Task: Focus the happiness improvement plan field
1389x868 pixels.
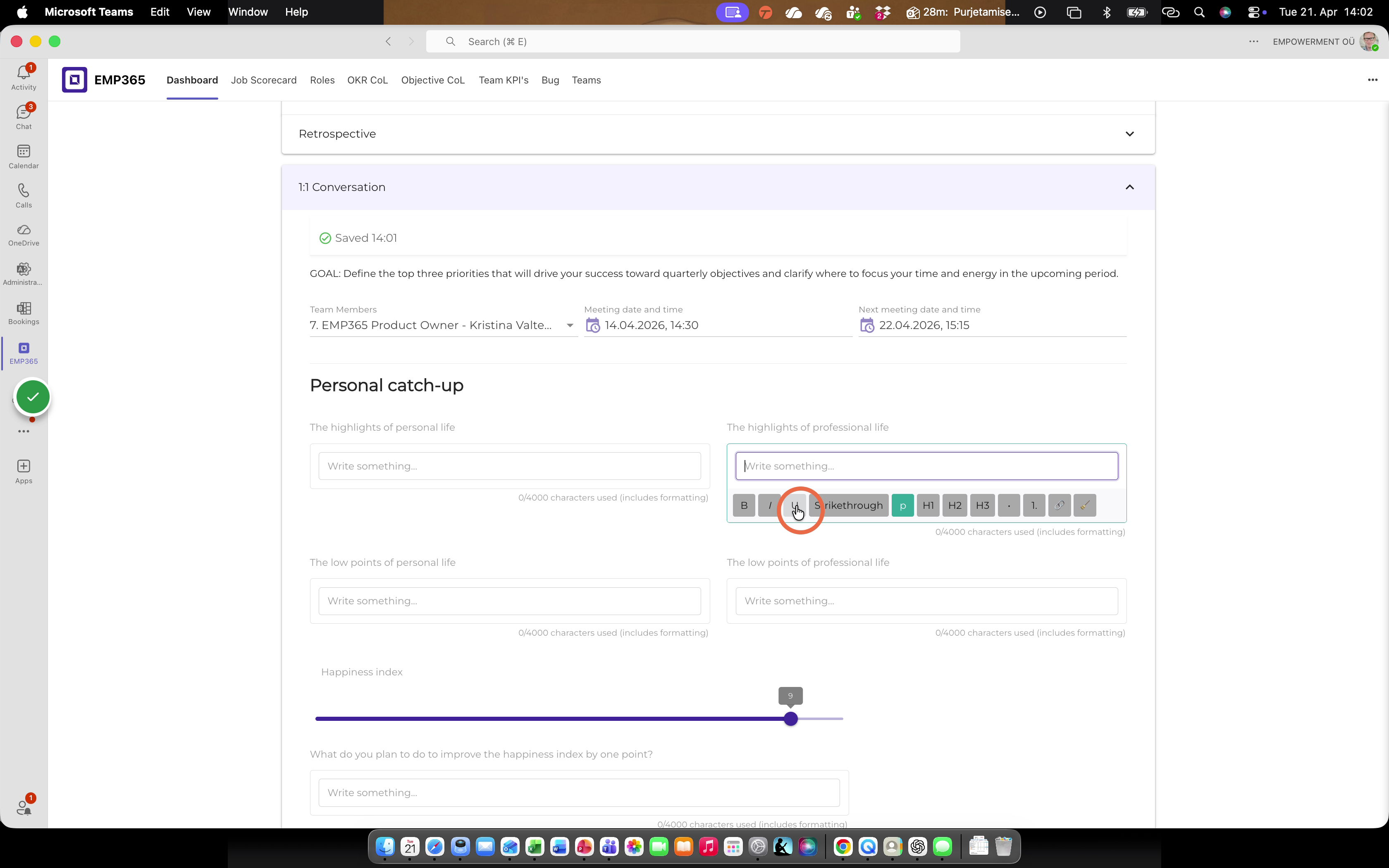Action: (x=579, y=793)
